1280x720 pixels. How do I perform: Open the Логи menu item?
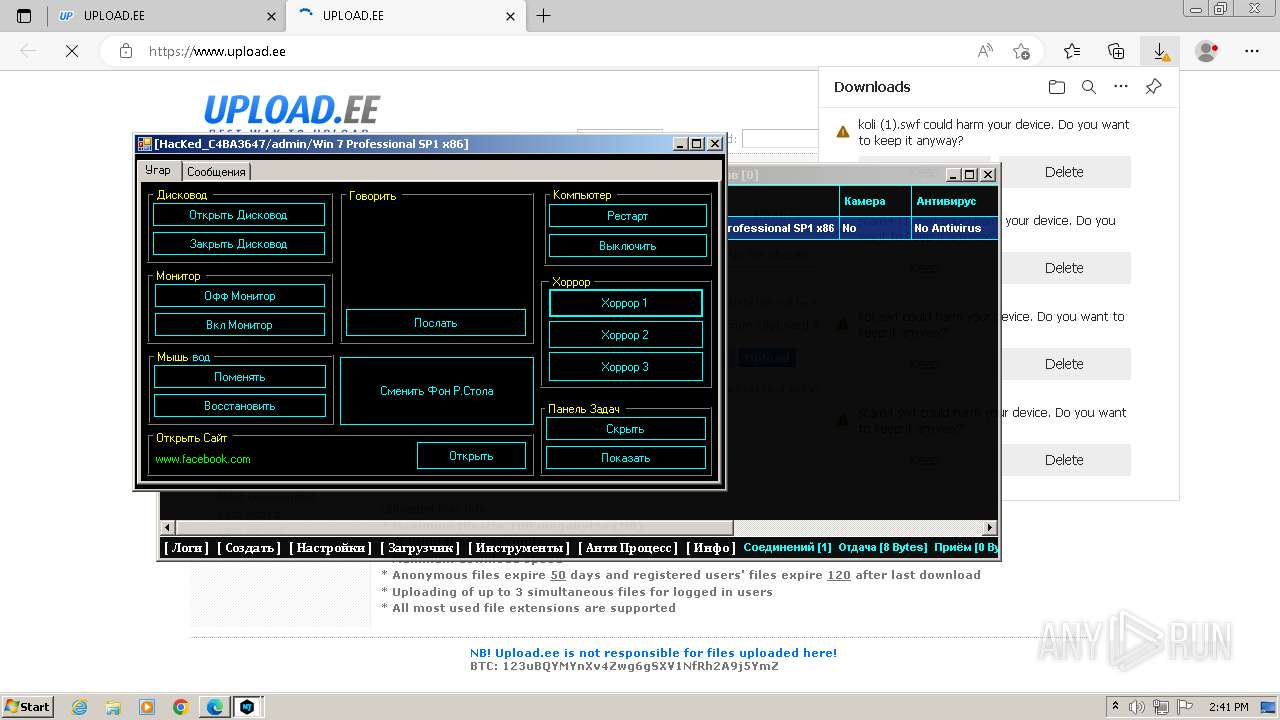click(186, 548)
